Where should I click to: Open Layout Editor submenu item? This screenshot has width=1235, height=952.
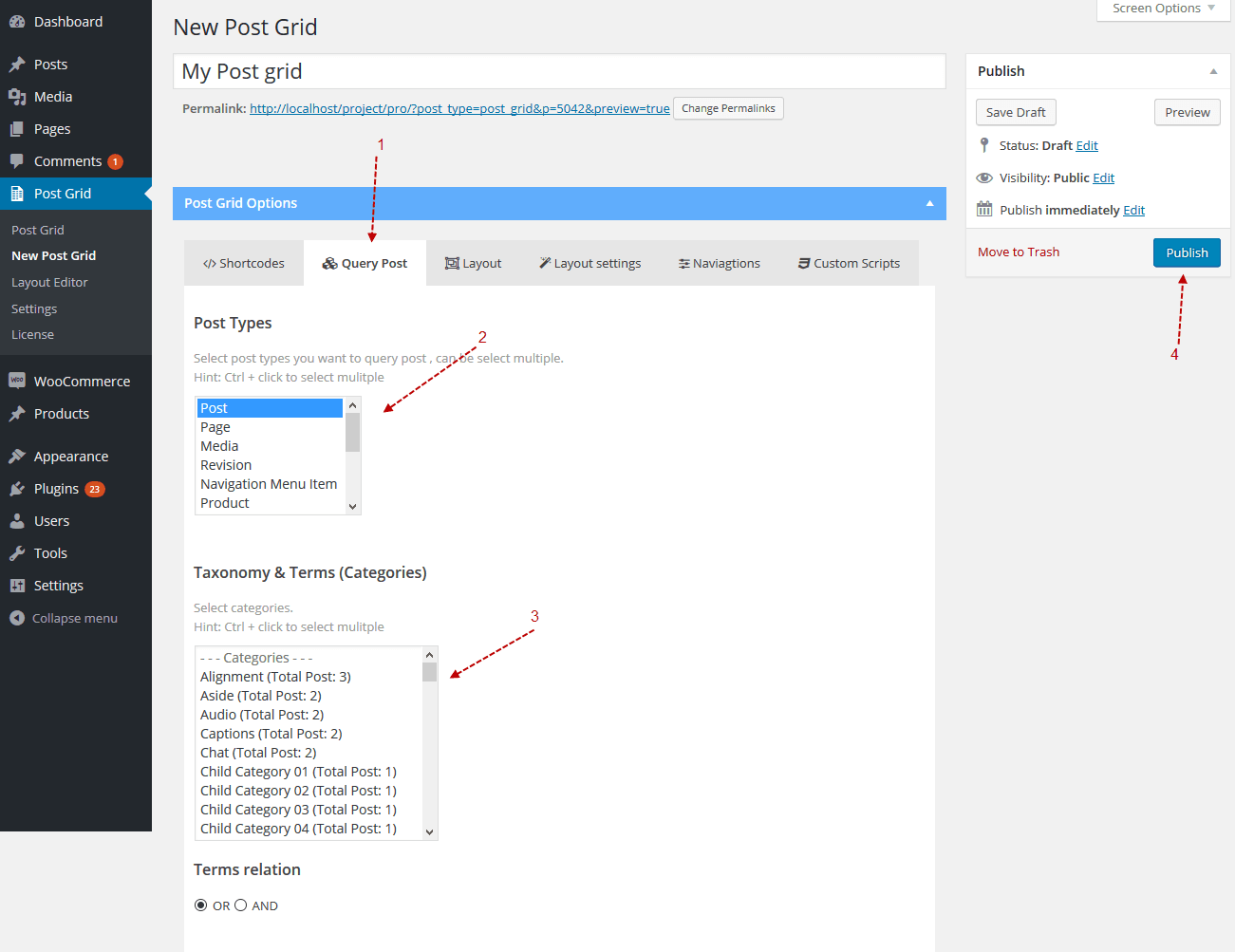tap(49, 283)
